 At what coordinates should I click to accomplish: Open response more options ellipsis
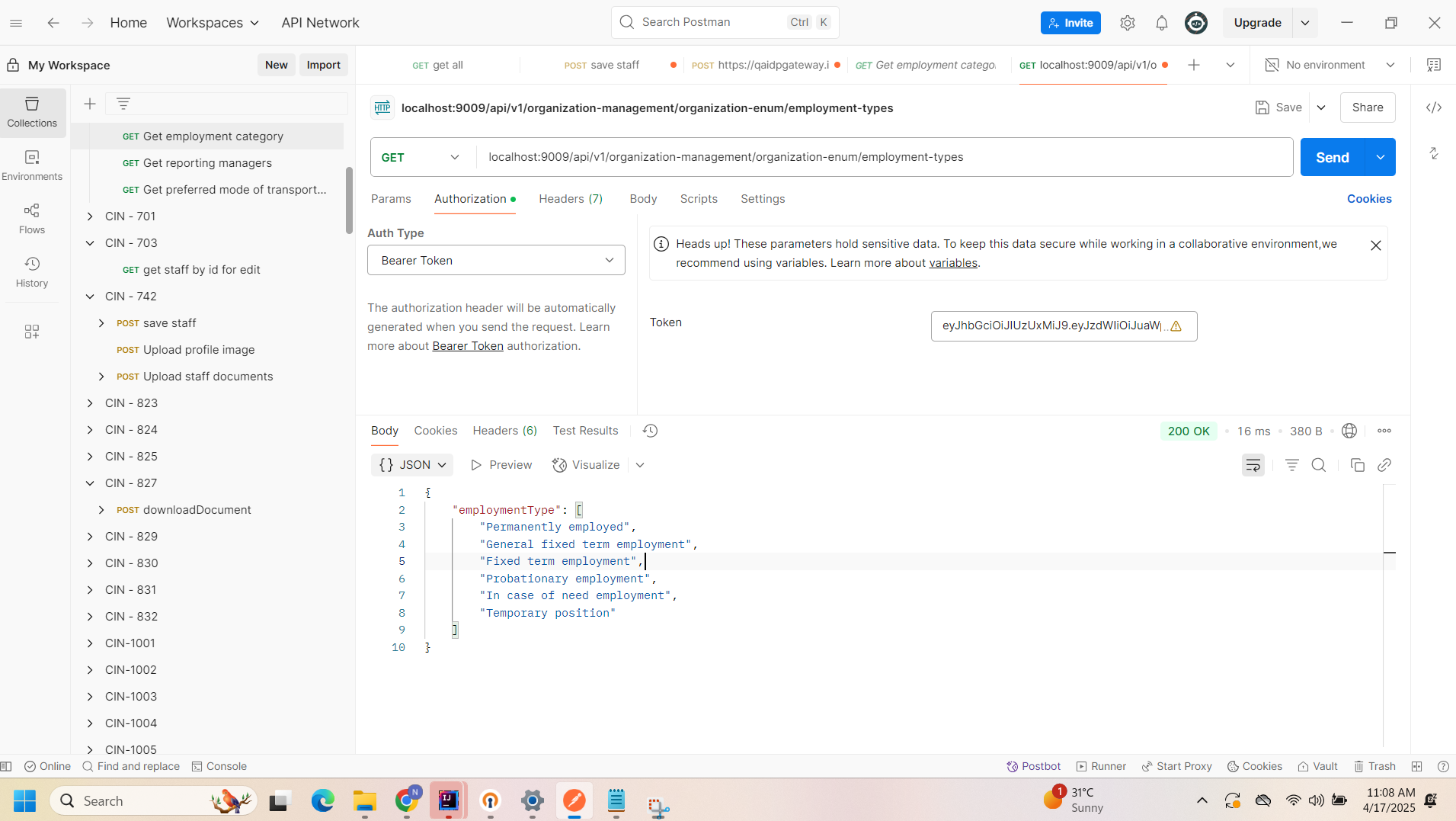coord(1384,431)
